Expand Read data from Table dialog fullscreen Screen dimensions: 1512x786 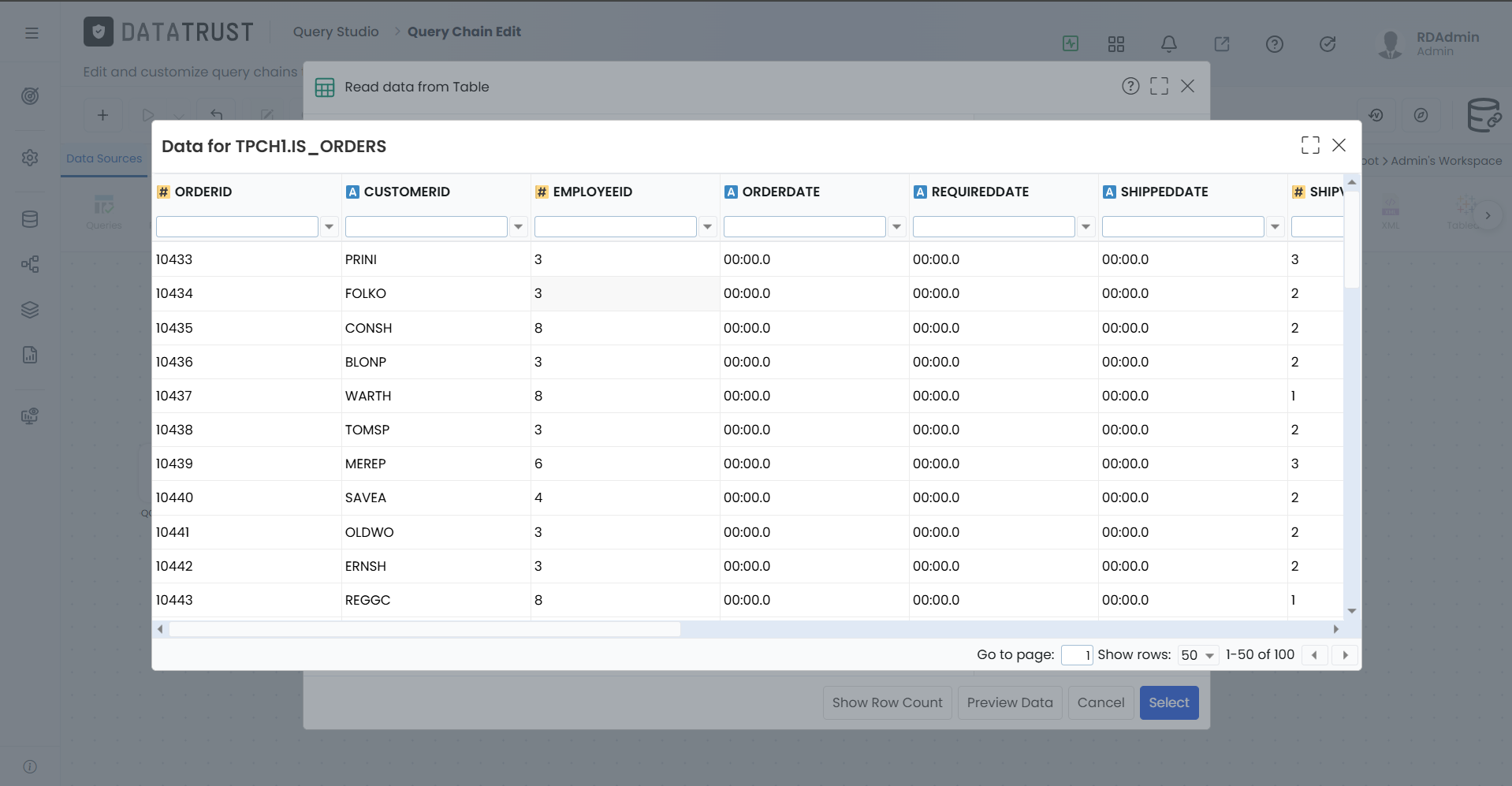pos(1159,86)
